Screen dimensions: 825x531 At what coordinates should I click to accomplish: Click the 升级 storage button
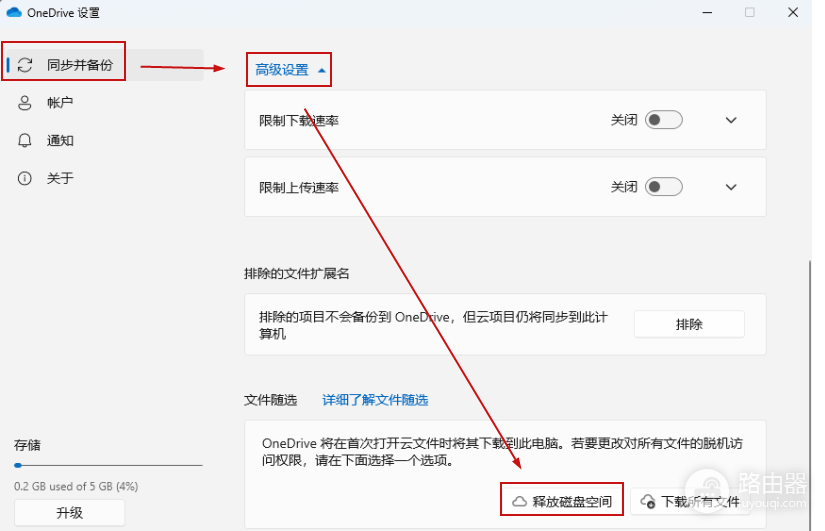[x=69, y=513]
